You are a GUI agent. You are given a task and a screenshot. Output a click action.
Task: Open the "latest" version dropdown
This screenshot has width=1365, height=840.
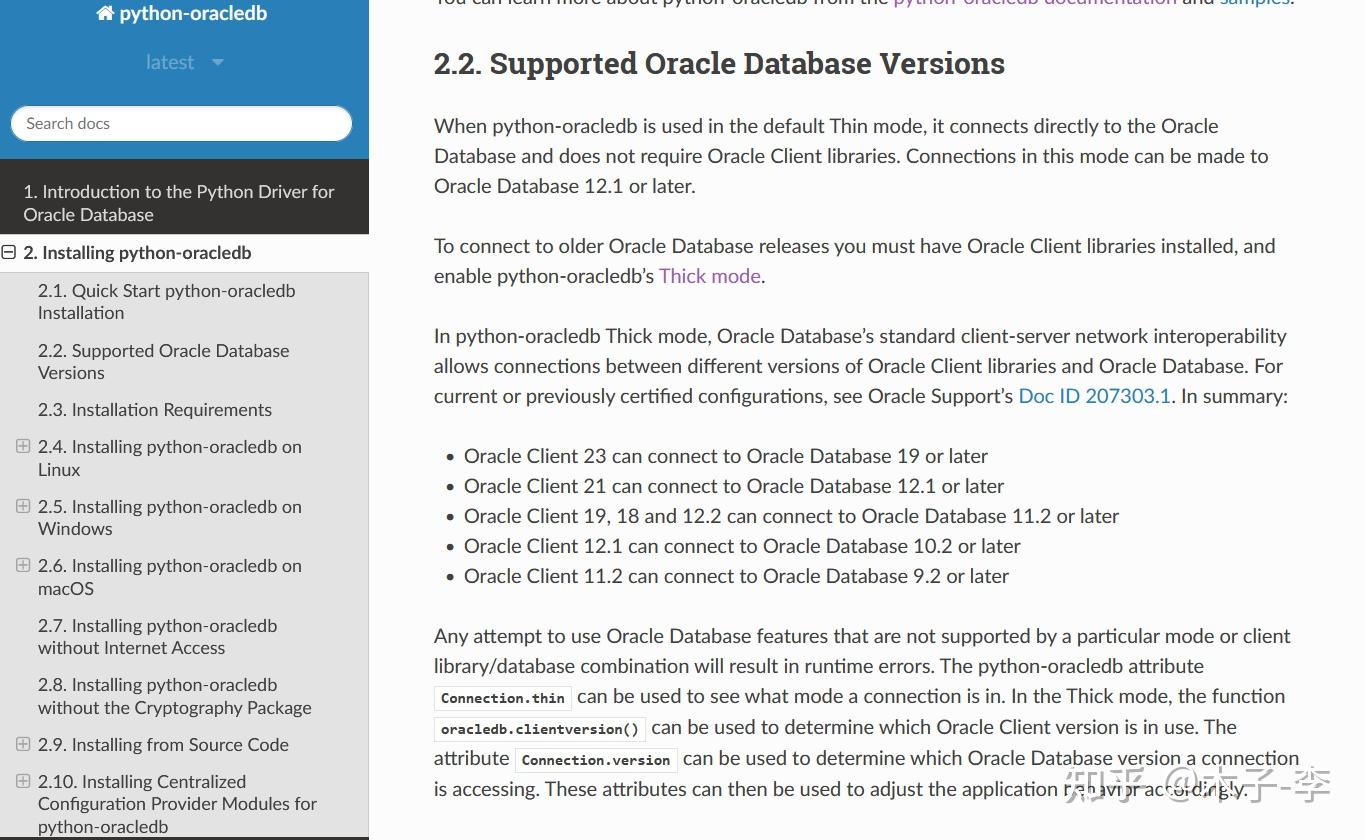coord(184,62)
